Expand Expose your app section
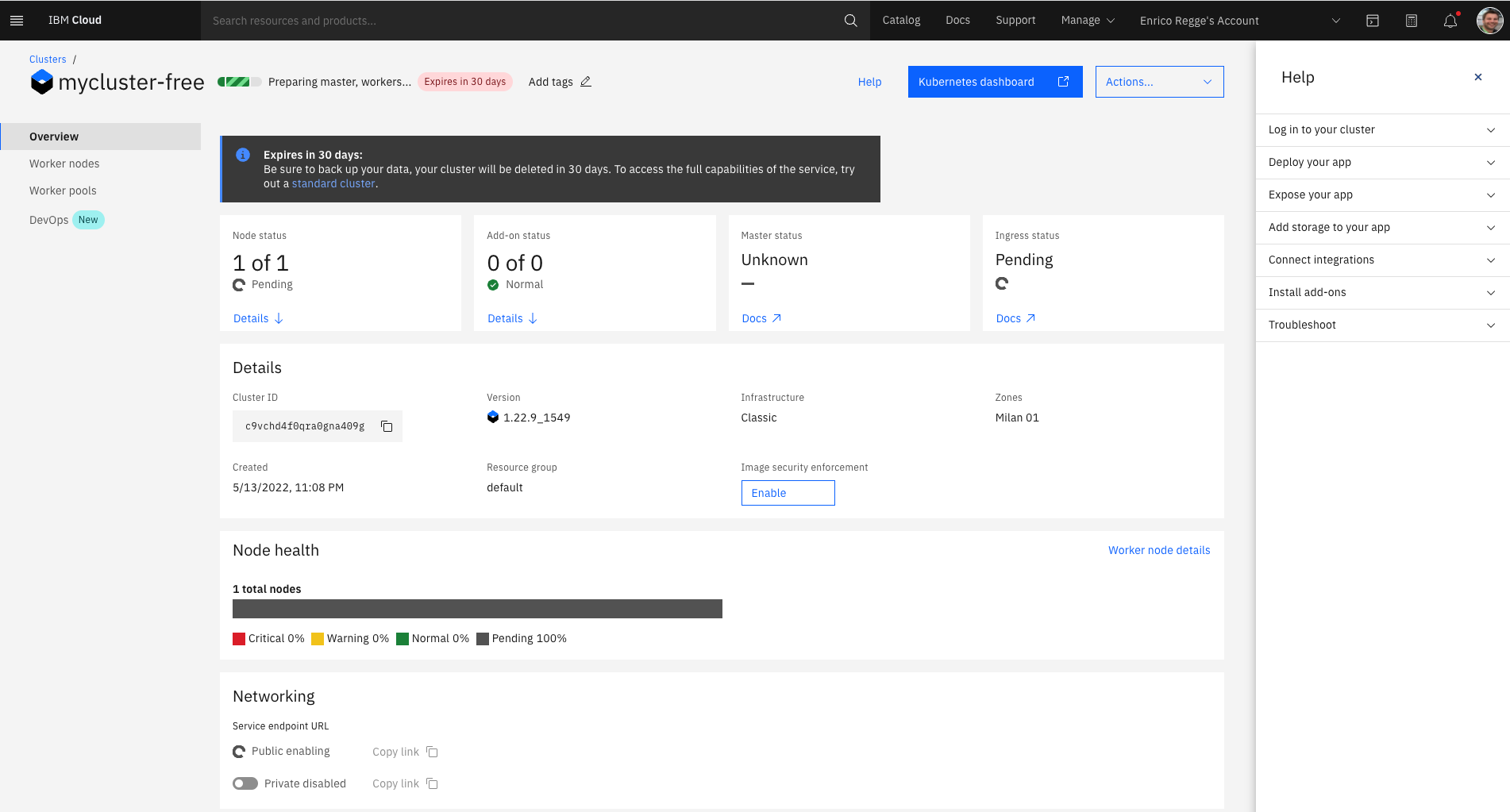This screenshot has height=812, width=1510. 1383,195
